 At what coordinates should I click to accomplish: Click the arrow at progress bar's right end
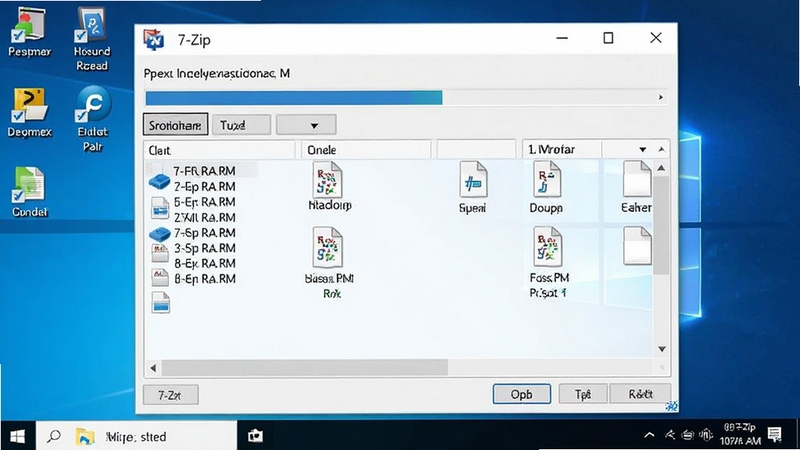661,97
